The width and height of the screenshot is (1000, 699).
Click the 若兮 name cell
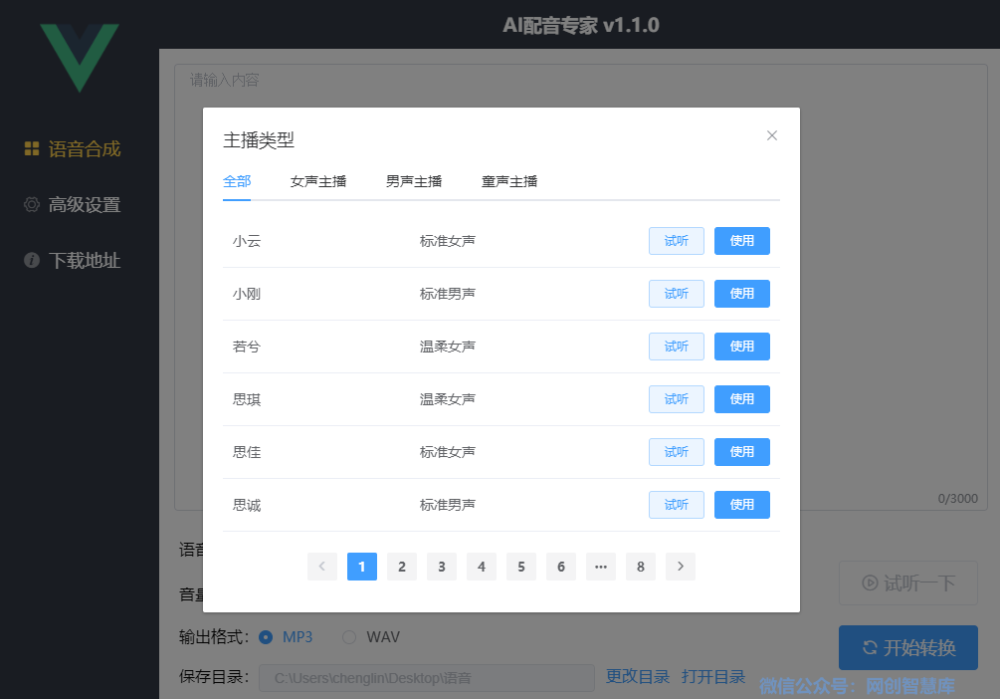click(x=247, y=347)
